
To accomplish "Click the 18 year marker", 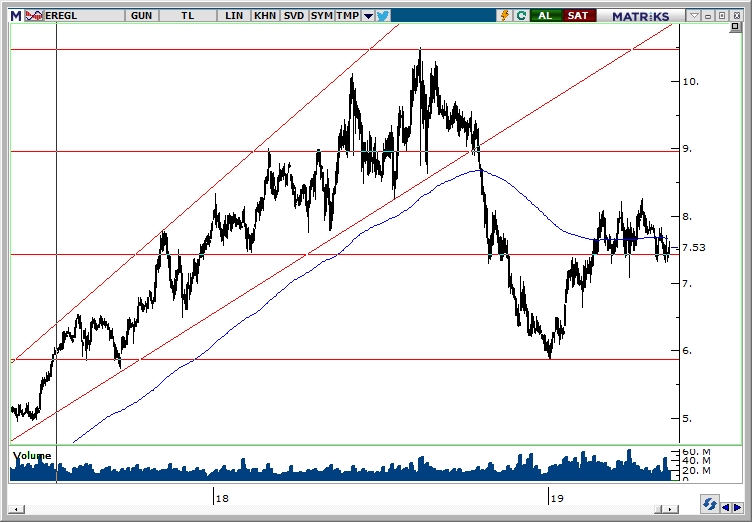I will (222, 498).
